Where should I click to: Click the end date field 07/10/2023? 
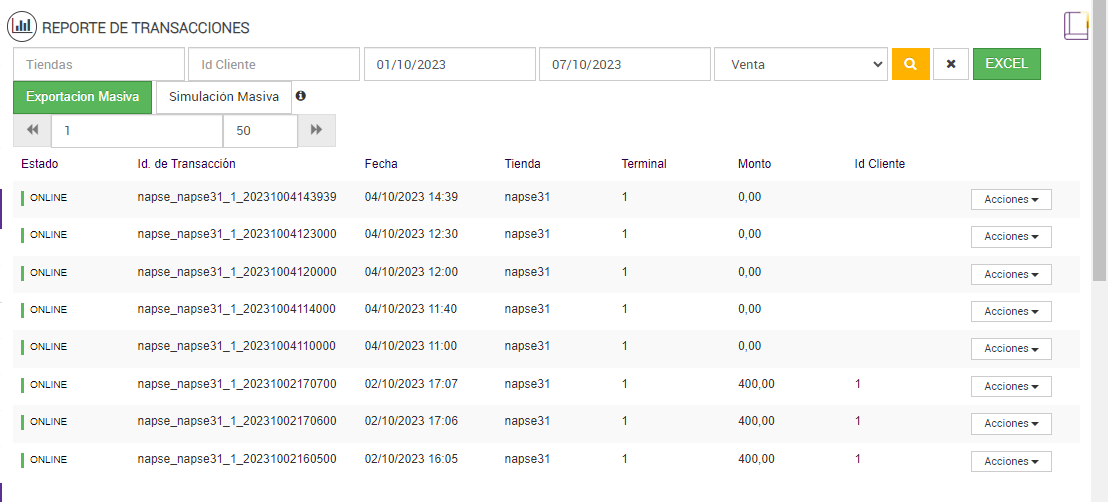(x=624, y=64)
